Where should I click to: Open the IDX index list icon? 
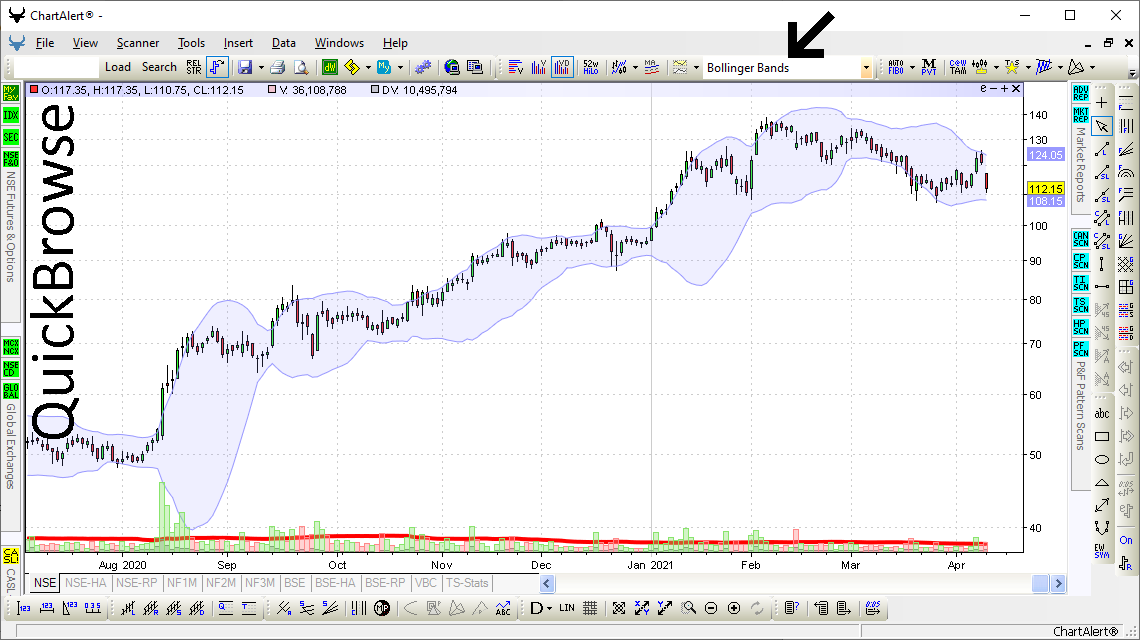tap(11, 115)
